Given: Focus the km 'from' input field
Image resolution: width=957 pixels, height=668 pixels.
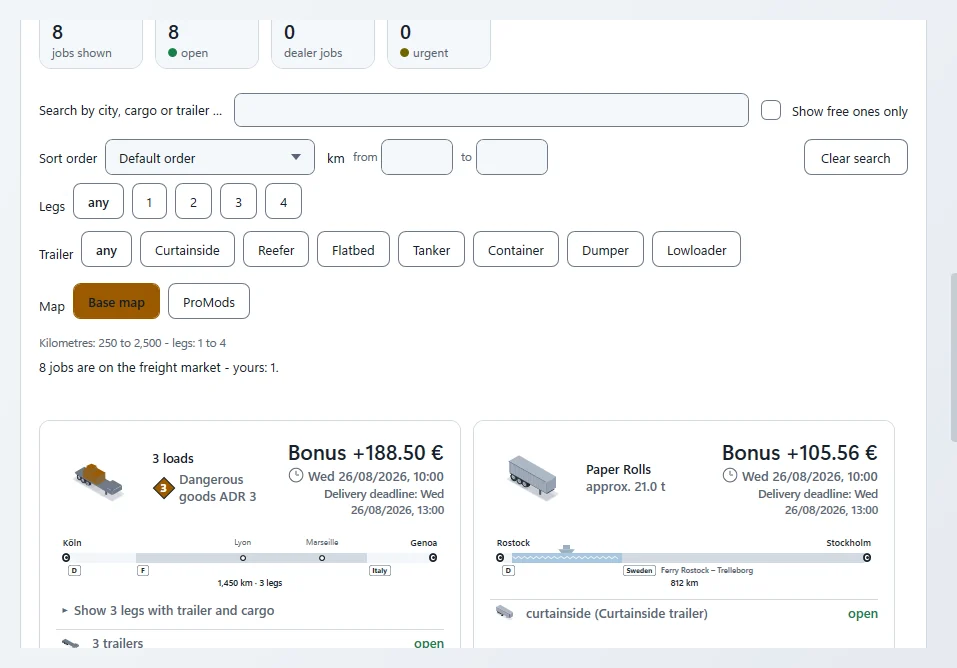Looking at the screenshot, I should (x=417, y=158).
